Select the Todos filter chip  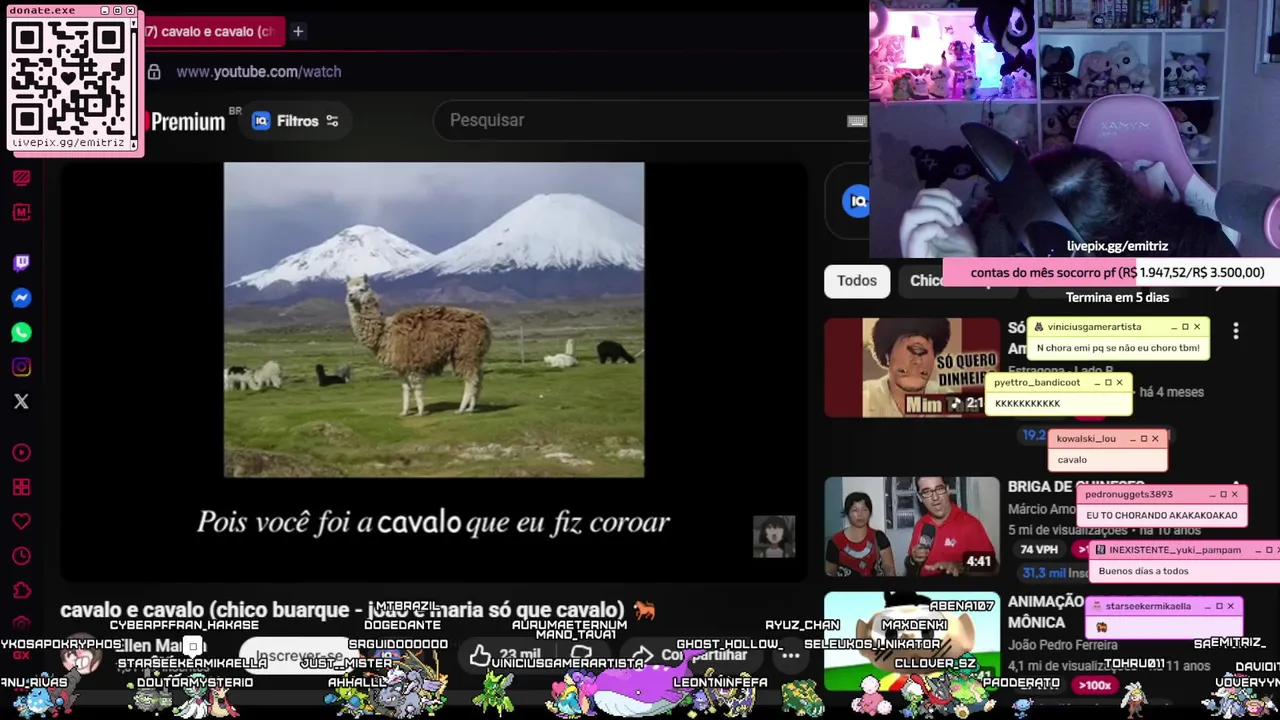point(857,281)
